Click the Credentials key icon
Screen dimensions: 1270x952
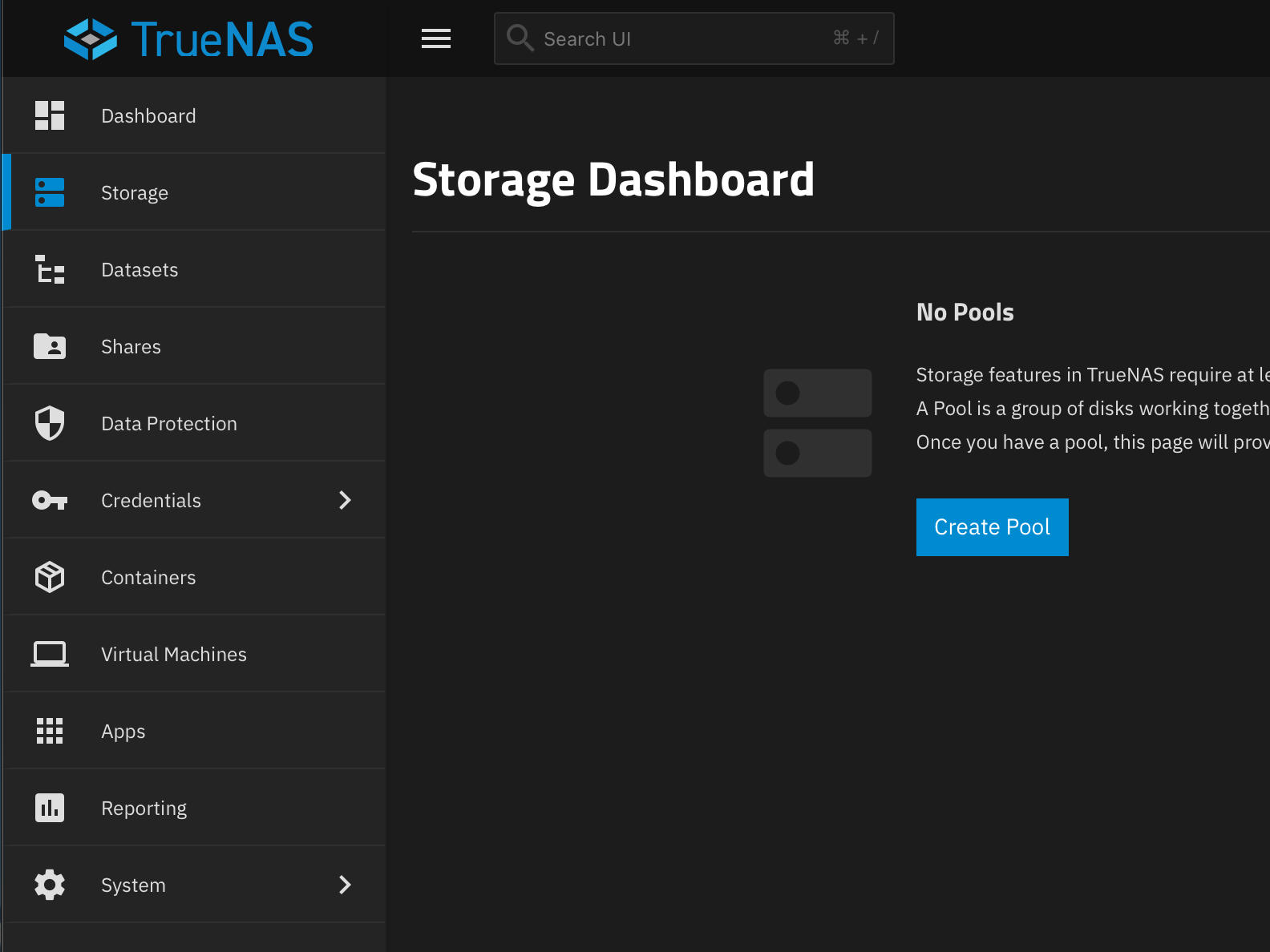50,500
